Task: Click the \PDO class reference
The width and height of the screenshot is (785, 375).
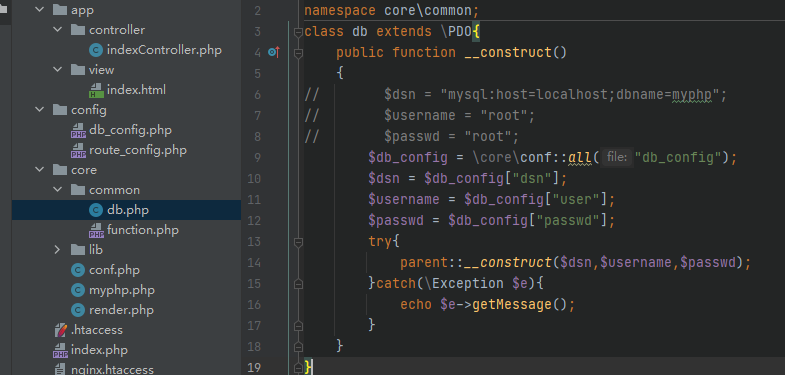Action: 456,32
